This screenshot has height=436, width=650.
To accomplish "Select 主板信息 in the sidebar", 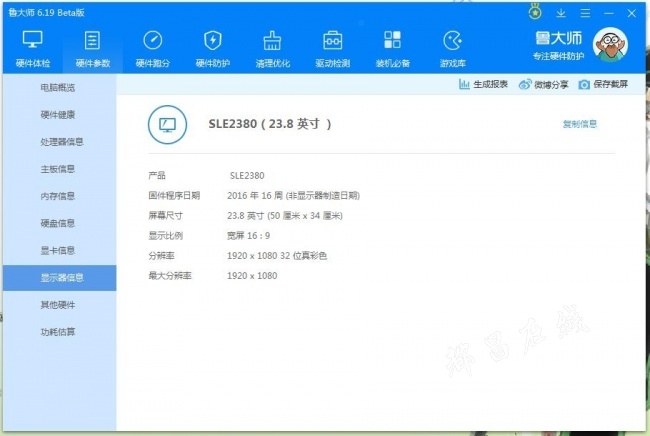I will 58,169.
